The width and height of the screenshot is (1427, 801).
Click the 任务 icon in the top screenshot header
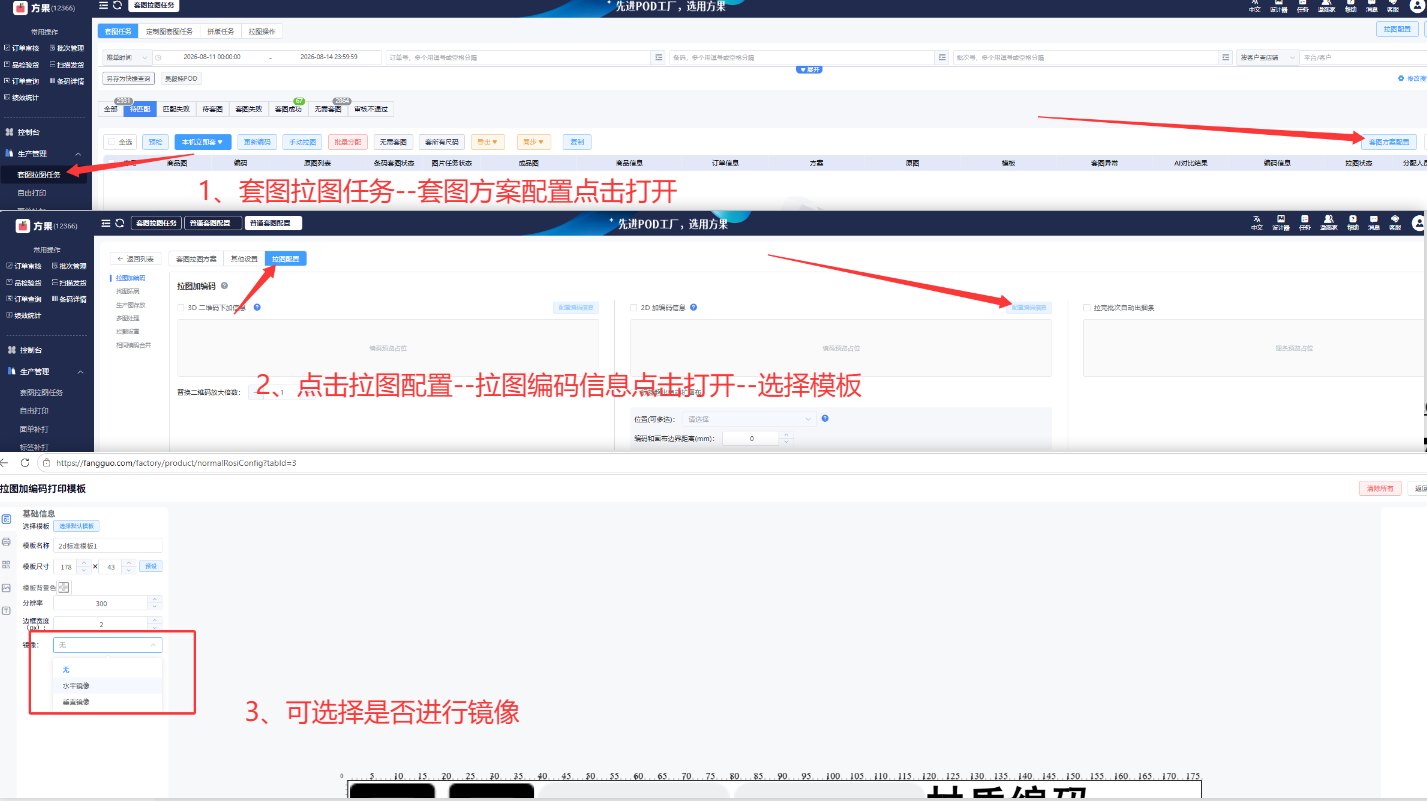click(1303, 6)
